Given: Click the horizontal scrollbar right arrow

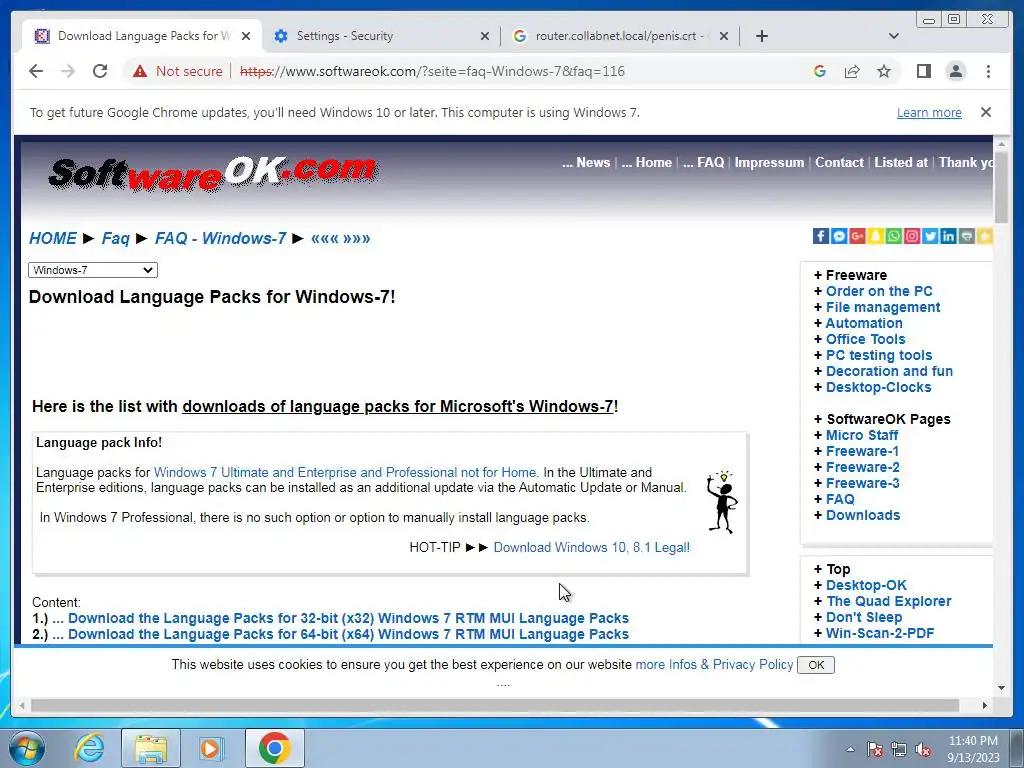Looking at the screenshot, I should (x=985, y=705).
